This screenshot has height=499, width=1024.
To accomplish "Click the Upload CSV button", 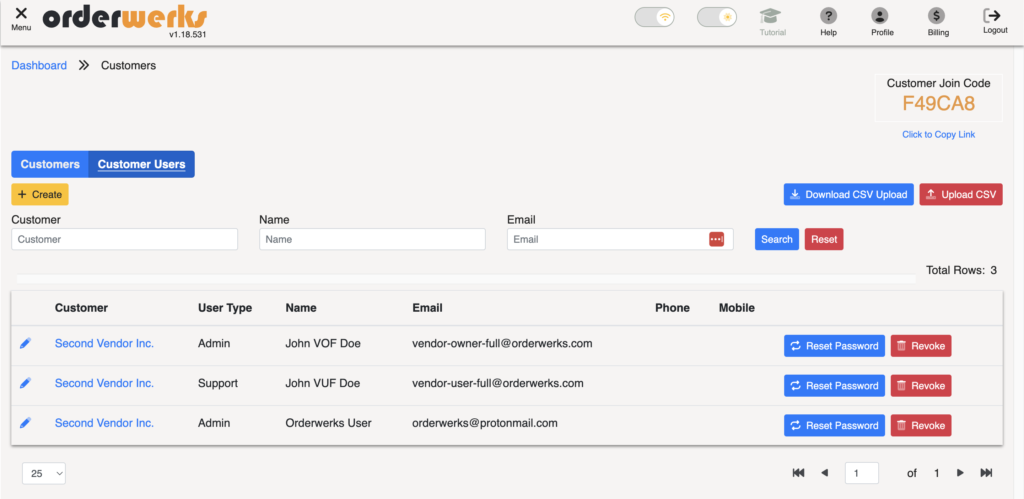I will tap(961, 195).
